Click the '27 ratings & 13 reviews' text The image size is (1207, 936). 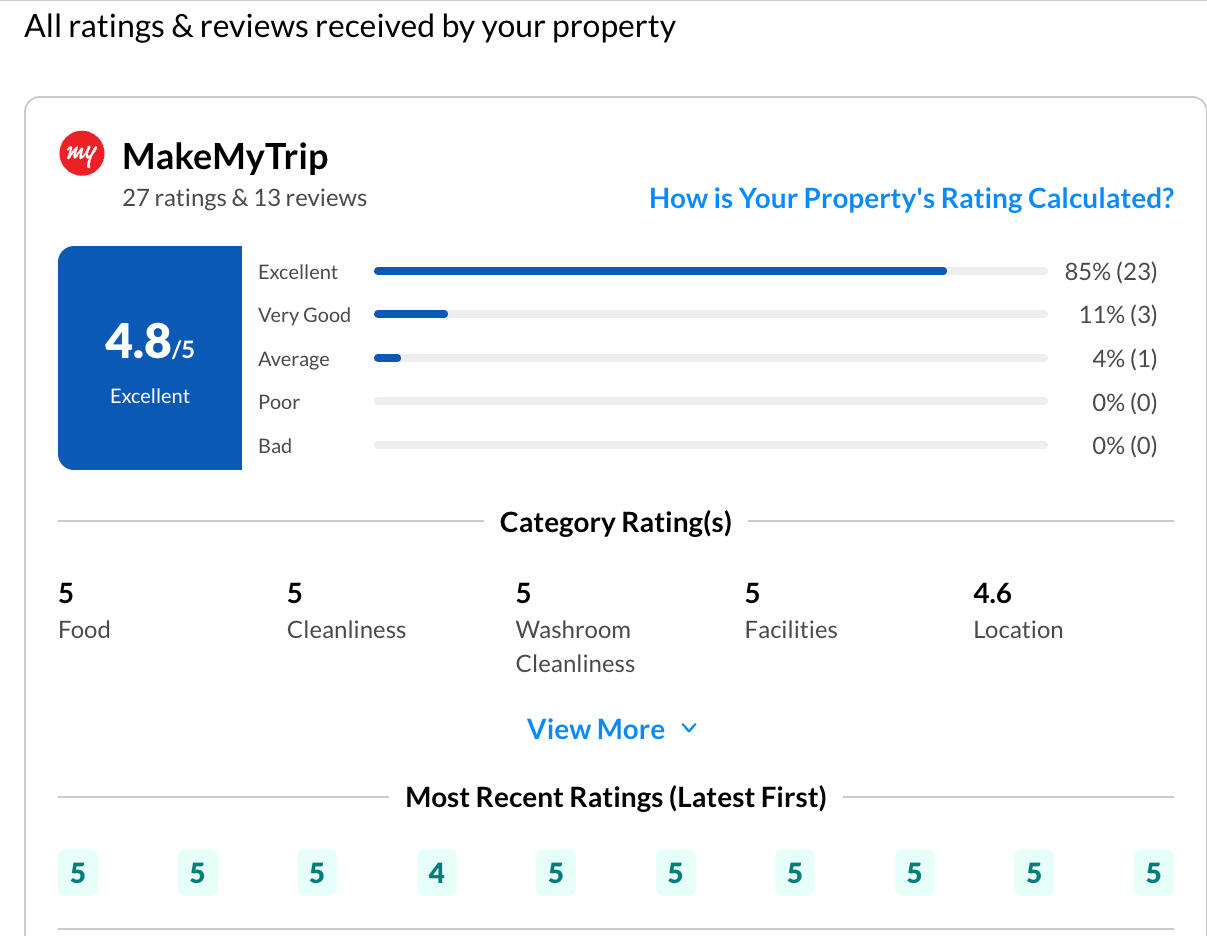coord(244,197)
